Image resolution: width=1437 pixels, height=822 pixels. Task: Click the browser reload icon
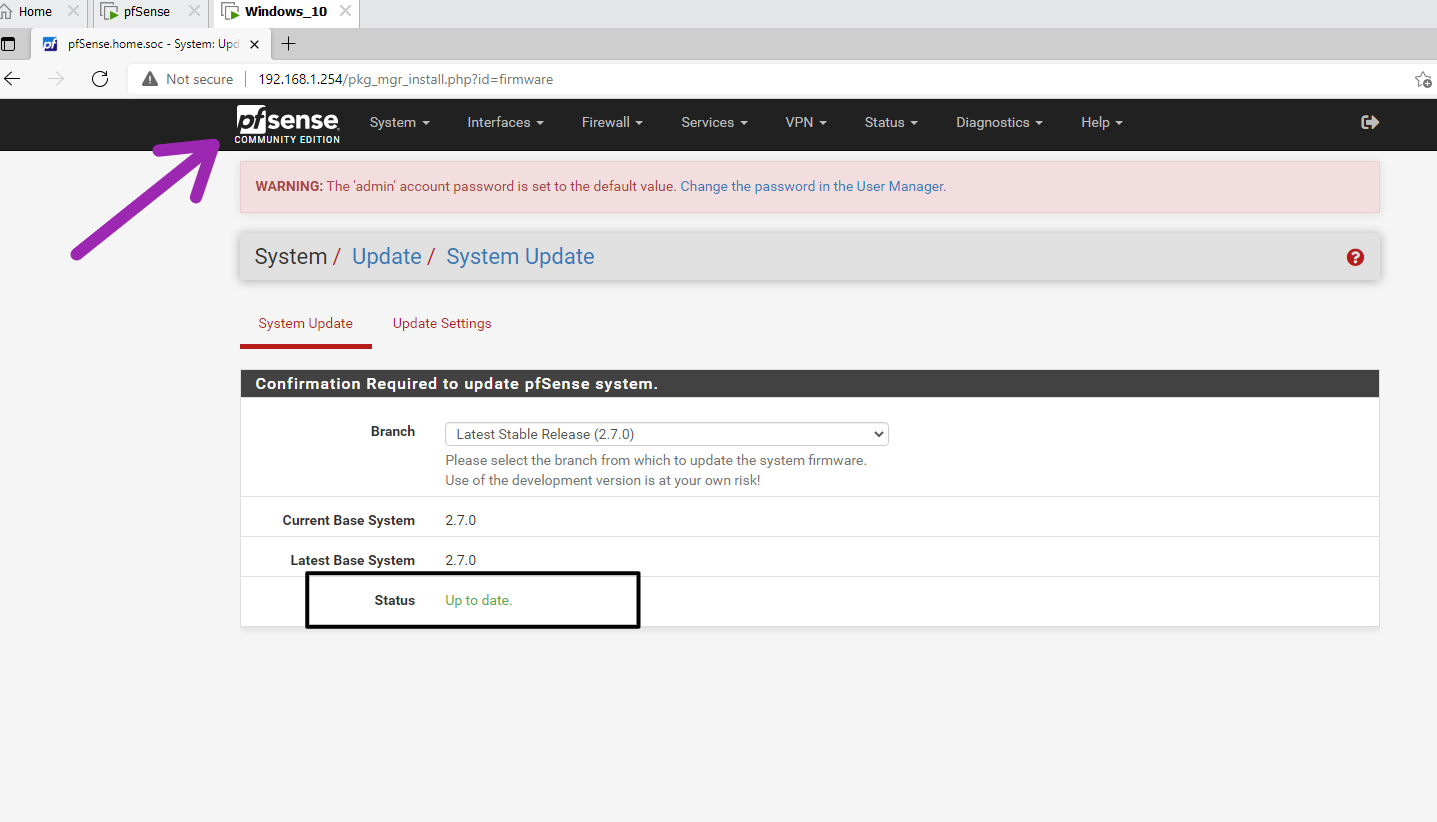coord(100,79)
